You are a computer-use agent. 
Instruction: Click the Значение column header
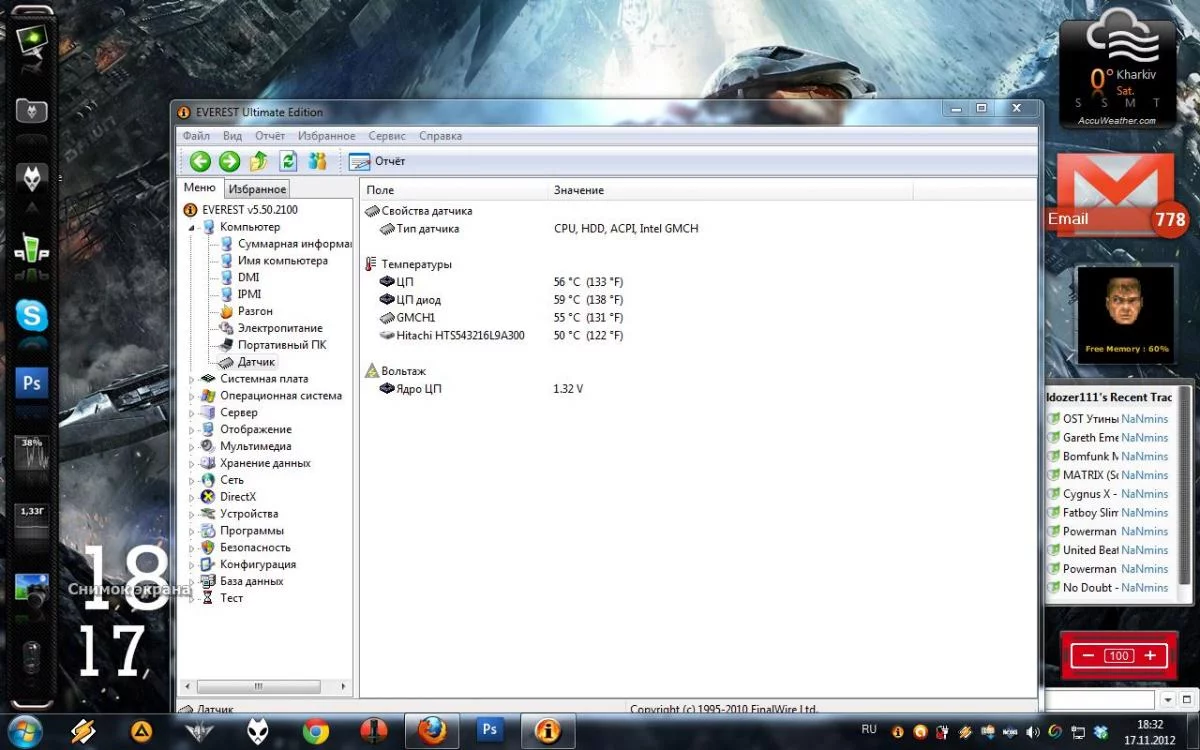[x=579, y=190]
